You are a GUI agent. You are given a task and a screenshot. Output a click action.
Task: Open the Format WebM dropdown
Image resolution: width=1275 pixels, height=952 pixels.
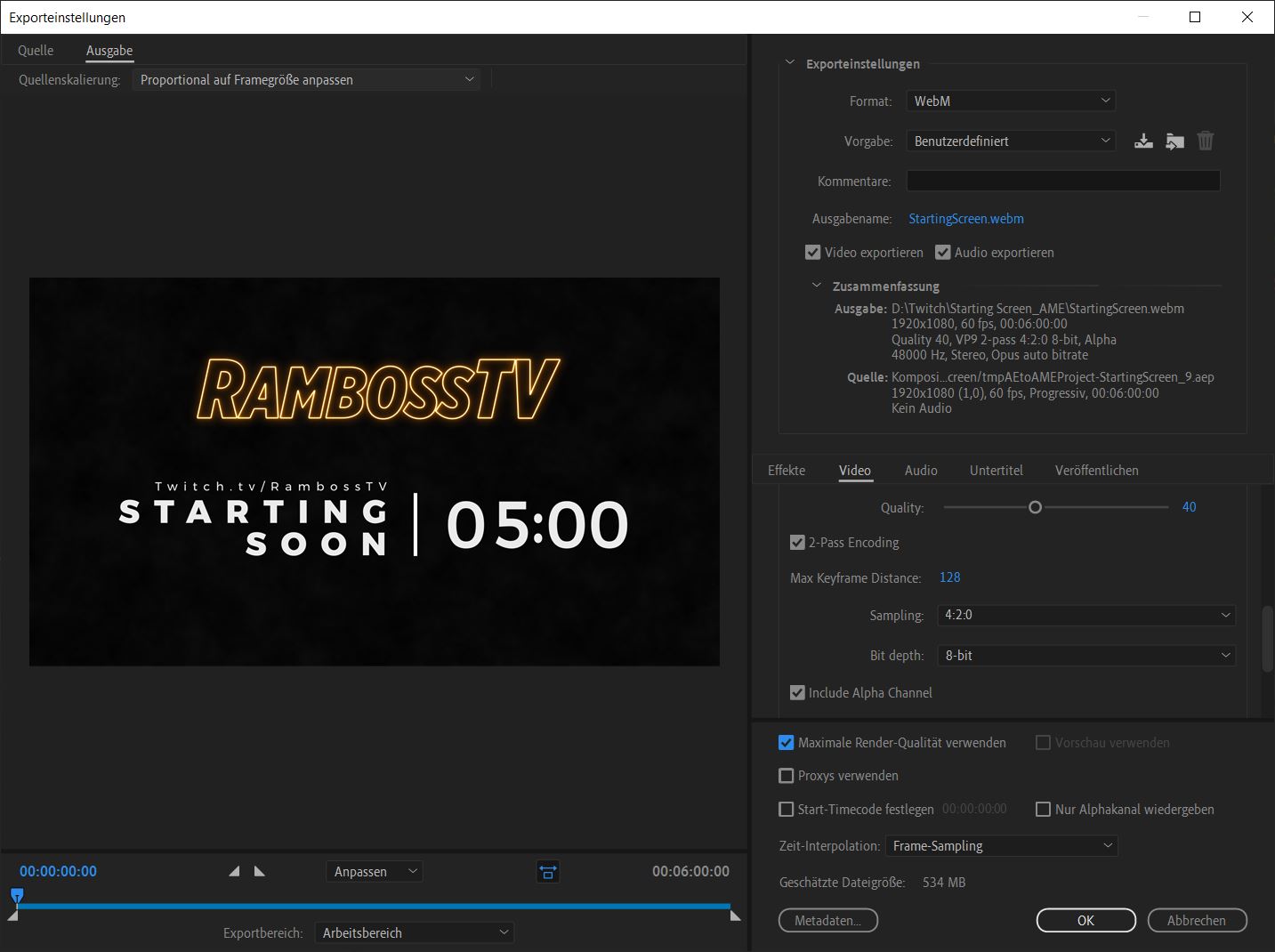point(1011,101)
